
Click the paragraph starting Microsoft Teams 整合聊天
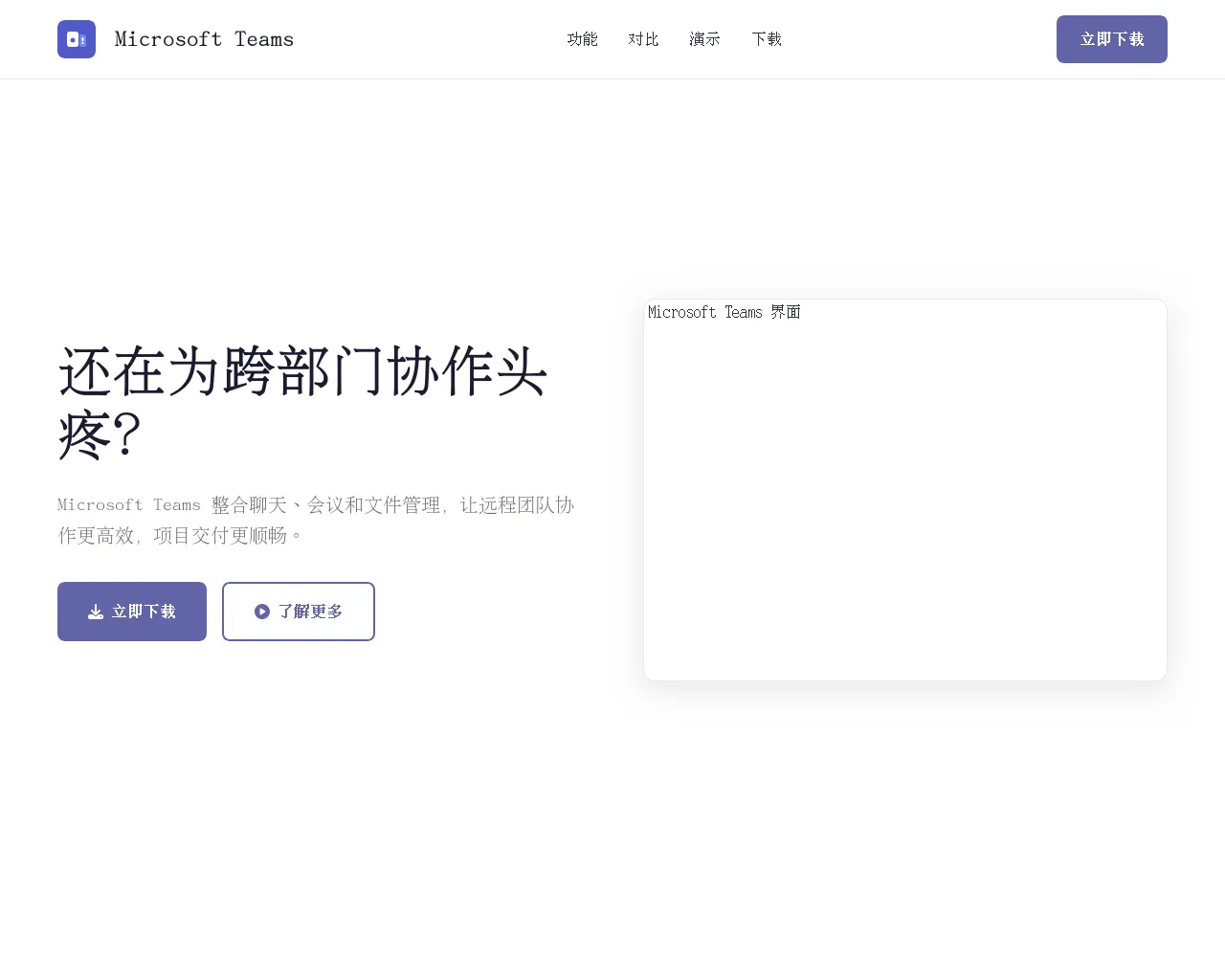click(x=317, y=520)
